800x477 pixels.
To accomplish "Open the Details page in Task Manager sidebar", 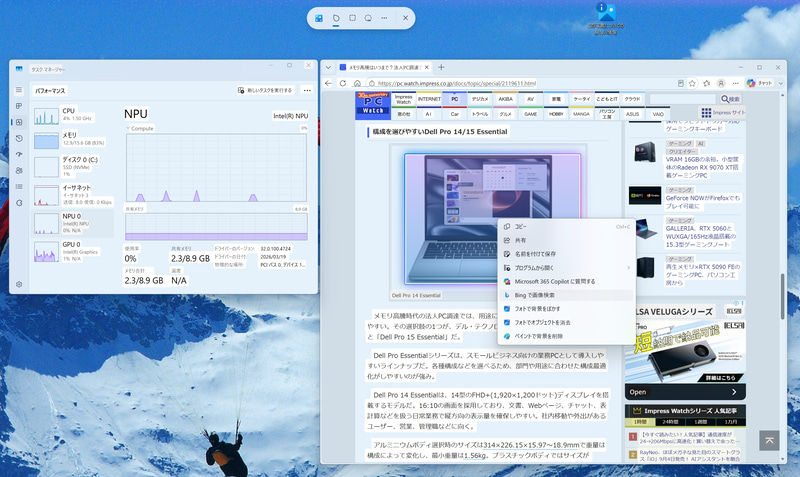I will 19,187.
